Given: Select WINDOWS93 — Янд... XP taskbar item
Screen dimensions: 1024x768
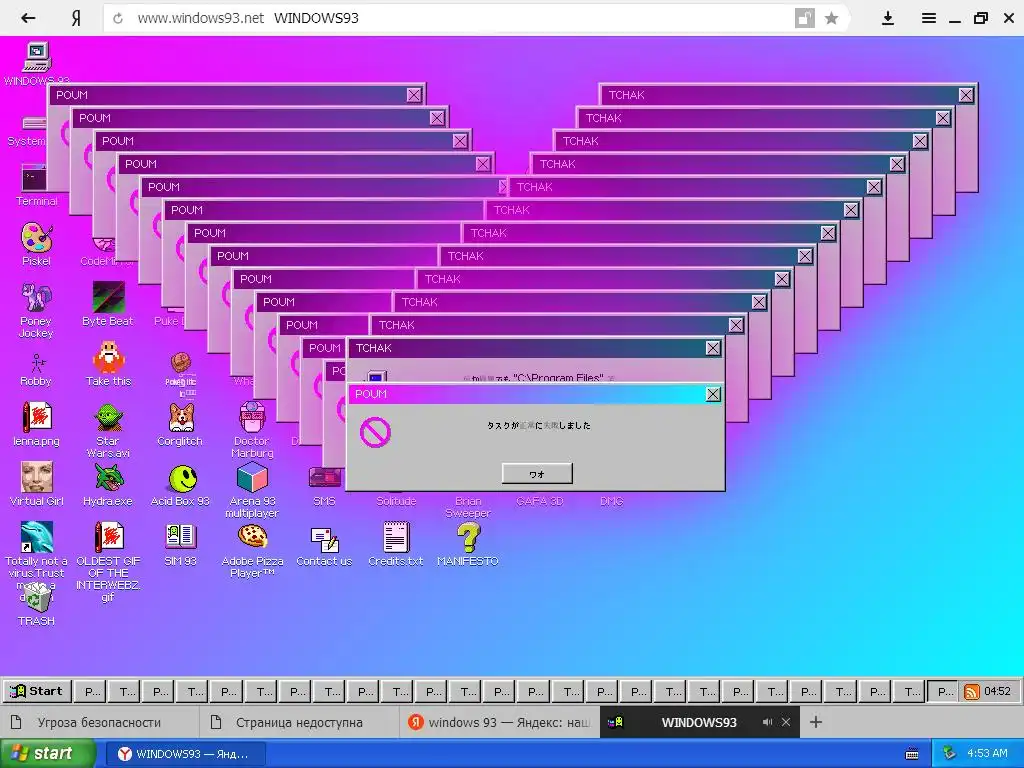Looking at the screenshot, I should (185, 754).
